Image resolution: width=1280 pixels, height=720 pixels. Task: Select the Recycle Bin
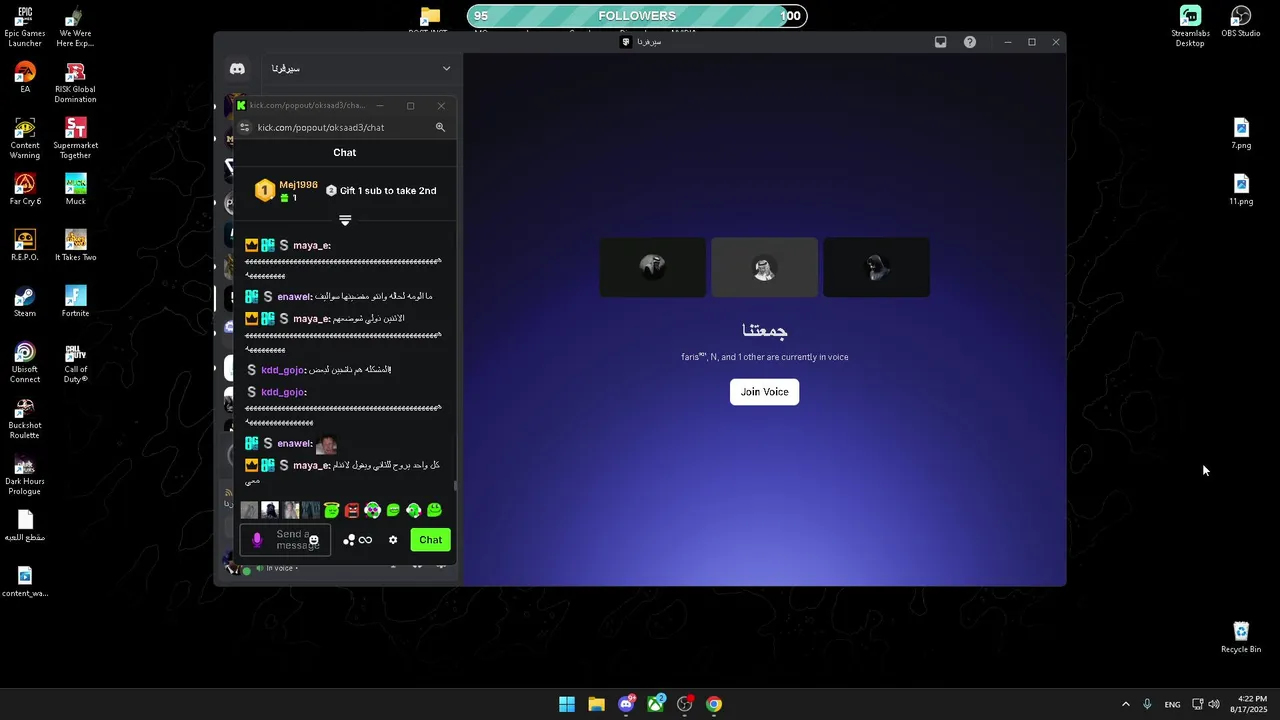(x=1241, y=638)
